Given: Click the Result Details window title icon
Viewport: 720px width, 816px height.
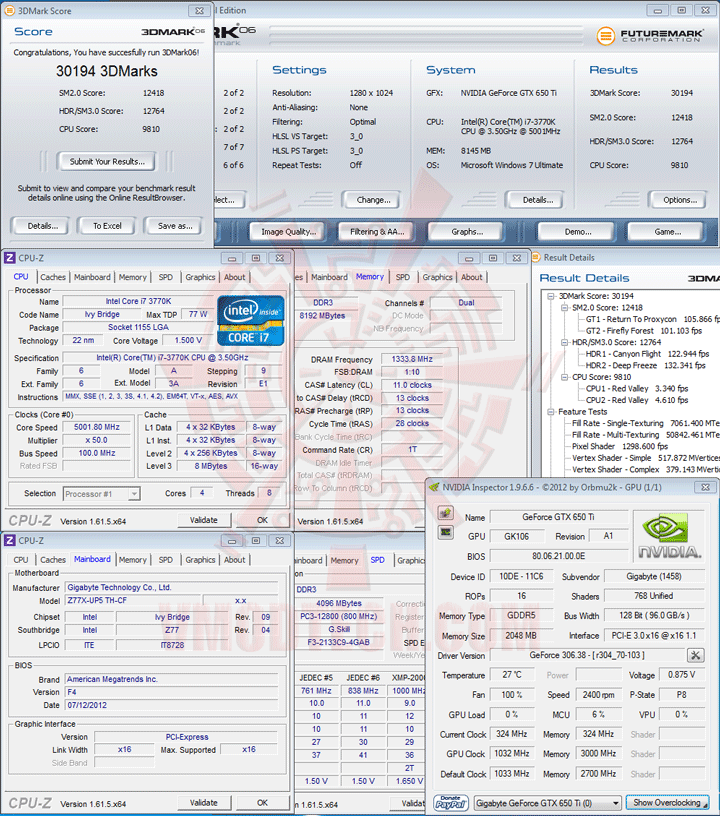Looking at the screenshot, I should pos(536,257).
